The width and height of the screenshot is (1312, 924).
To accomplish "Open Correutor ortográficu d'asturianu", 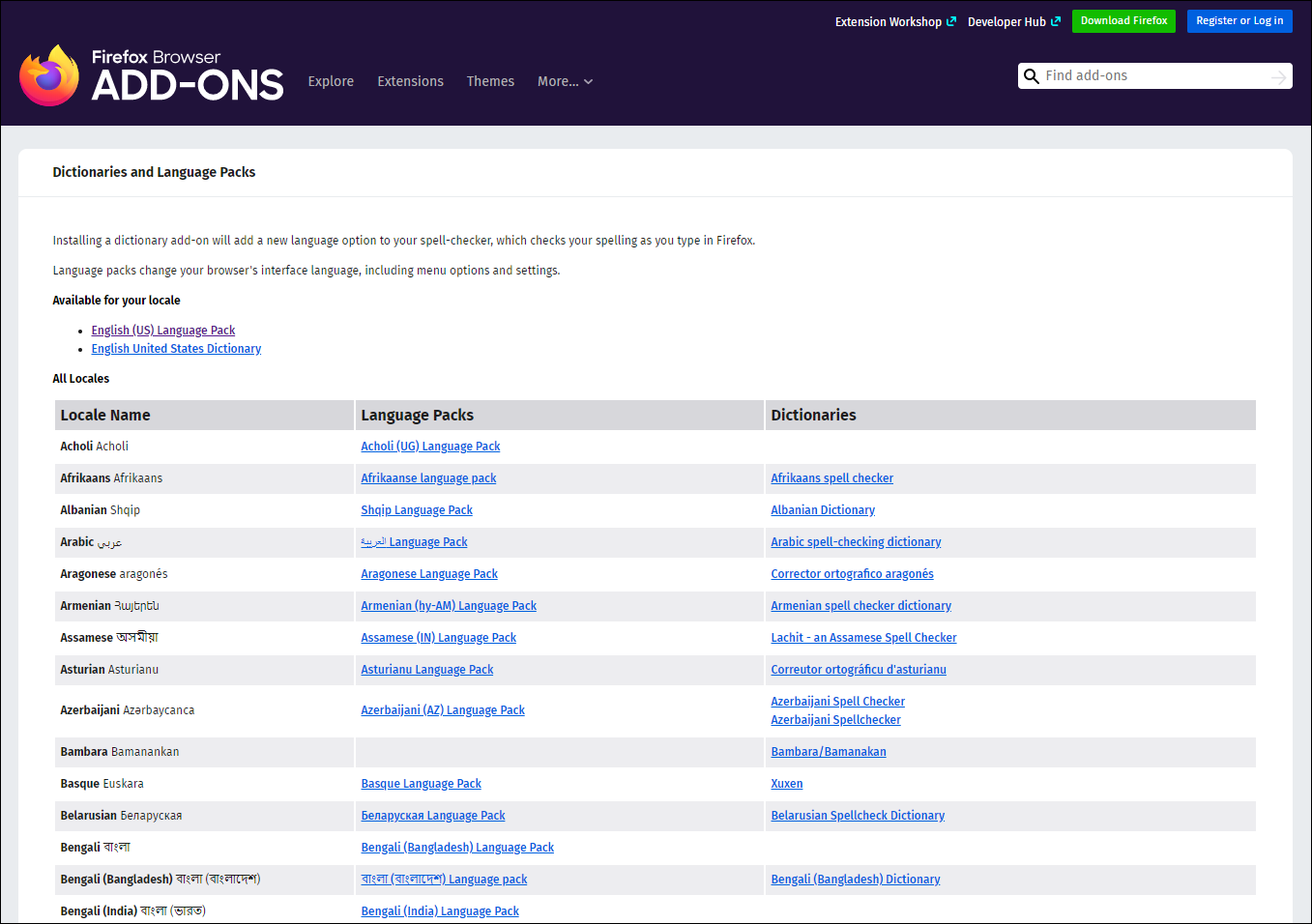I will [x=859, y=670].
